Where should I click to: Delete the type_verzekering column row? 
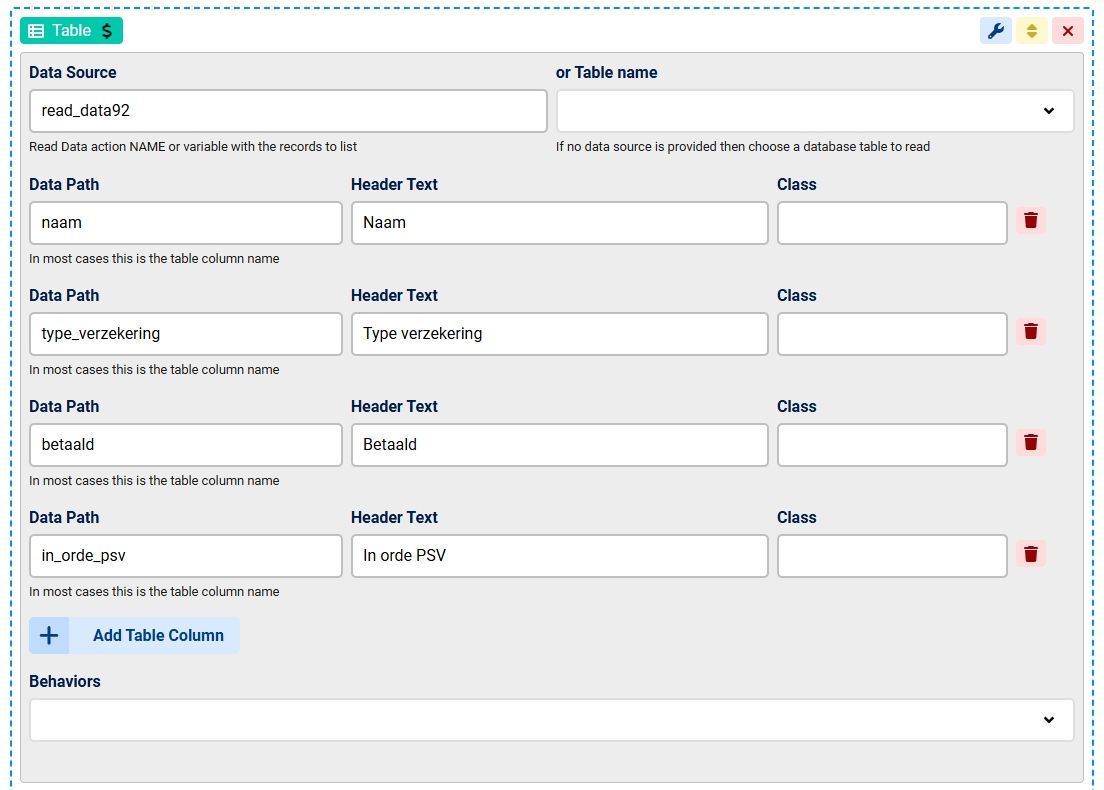(1031, 332)
